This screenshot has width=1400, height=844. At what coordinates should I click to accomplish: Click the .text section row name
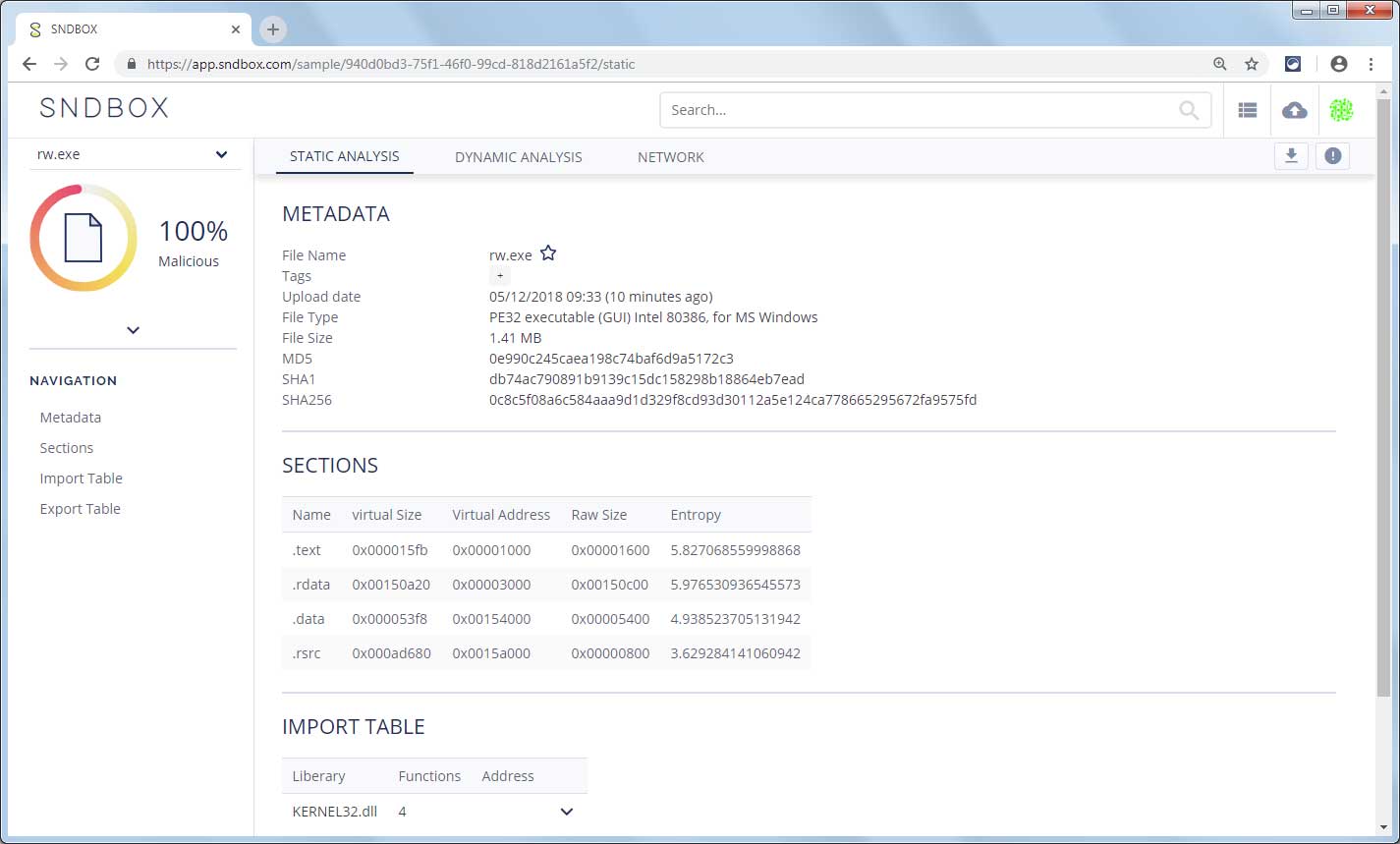point(307,550)
